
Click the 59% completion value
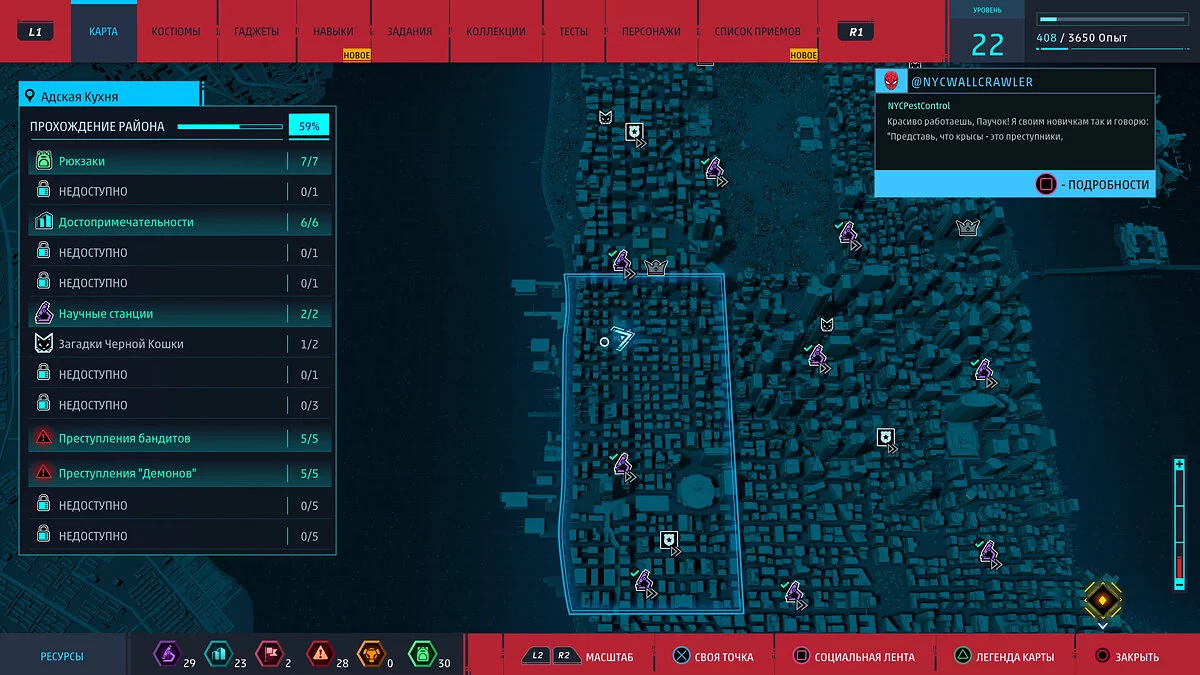point(309,127)
